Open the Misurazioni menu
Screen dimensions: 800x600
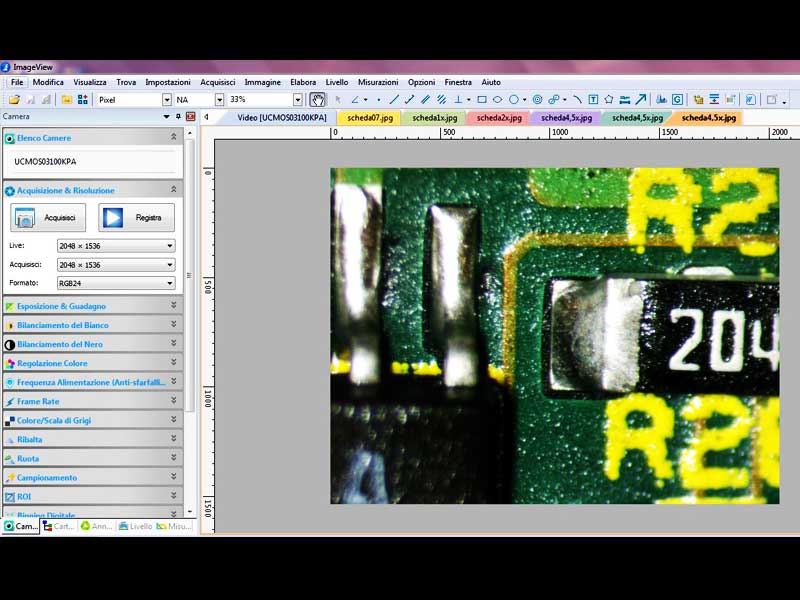378,82
